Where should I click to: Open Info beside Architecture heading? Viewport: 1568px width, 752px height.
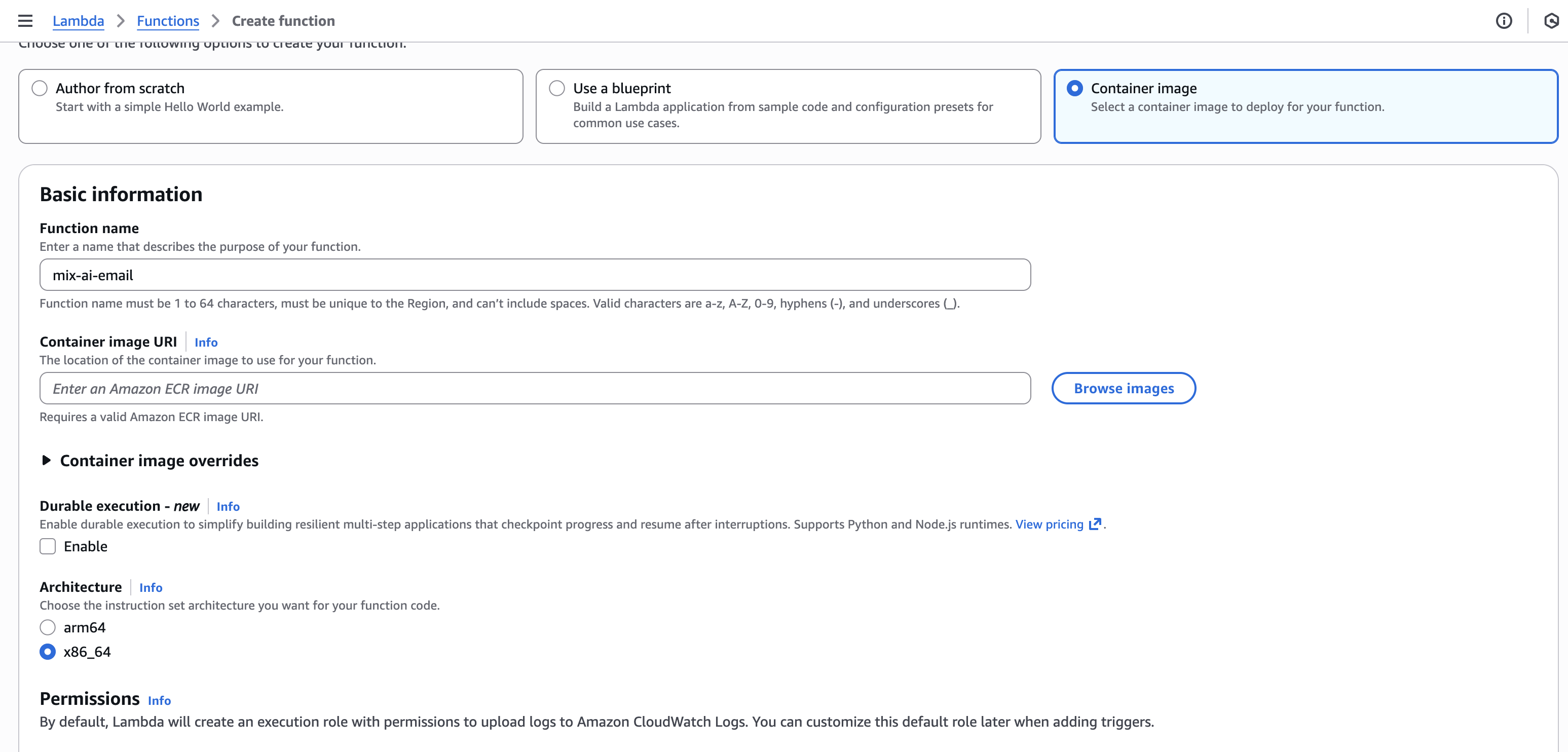151,587
